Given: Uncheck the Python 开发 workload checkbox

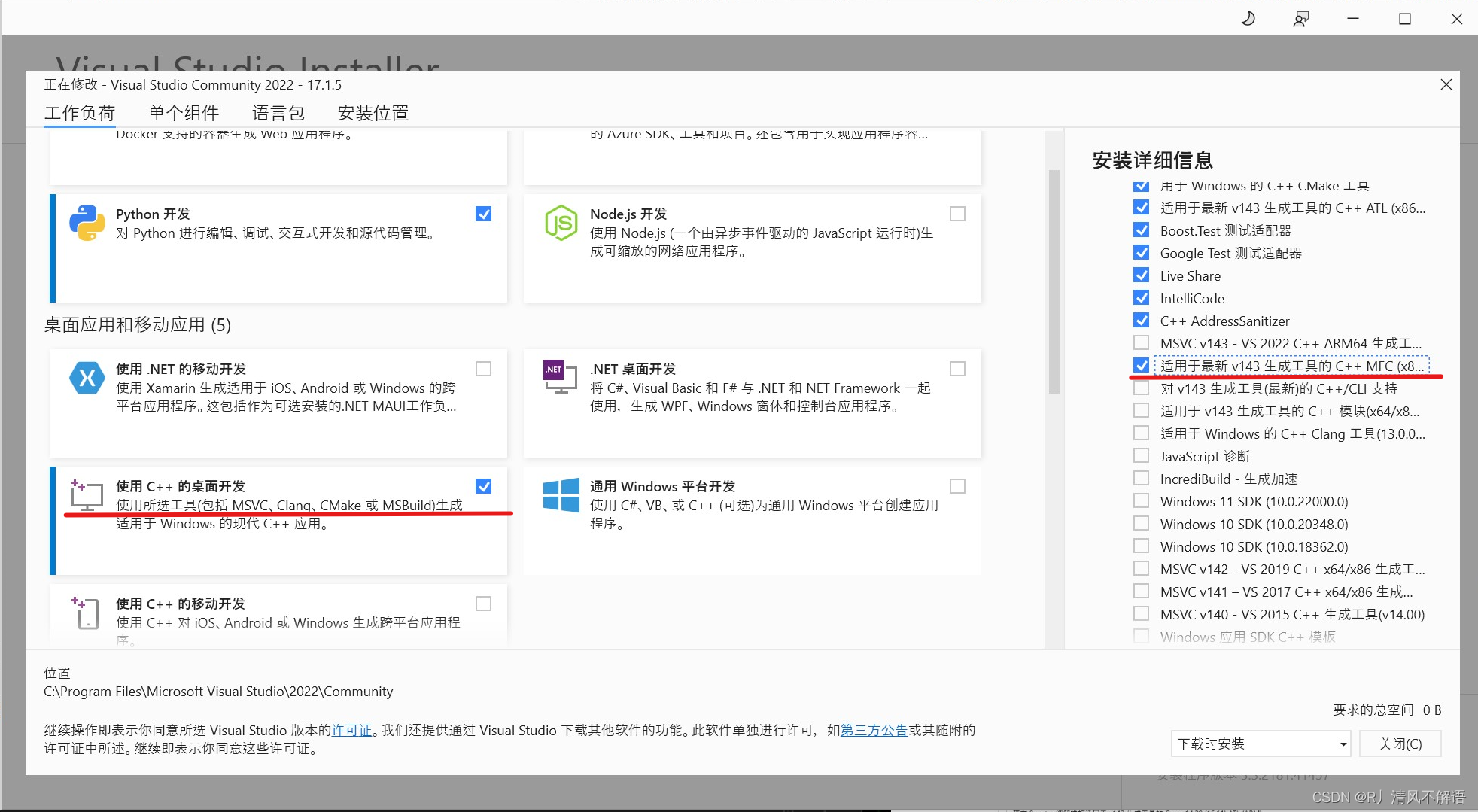Looking at the screenshot, I should (x=484, y=214).
